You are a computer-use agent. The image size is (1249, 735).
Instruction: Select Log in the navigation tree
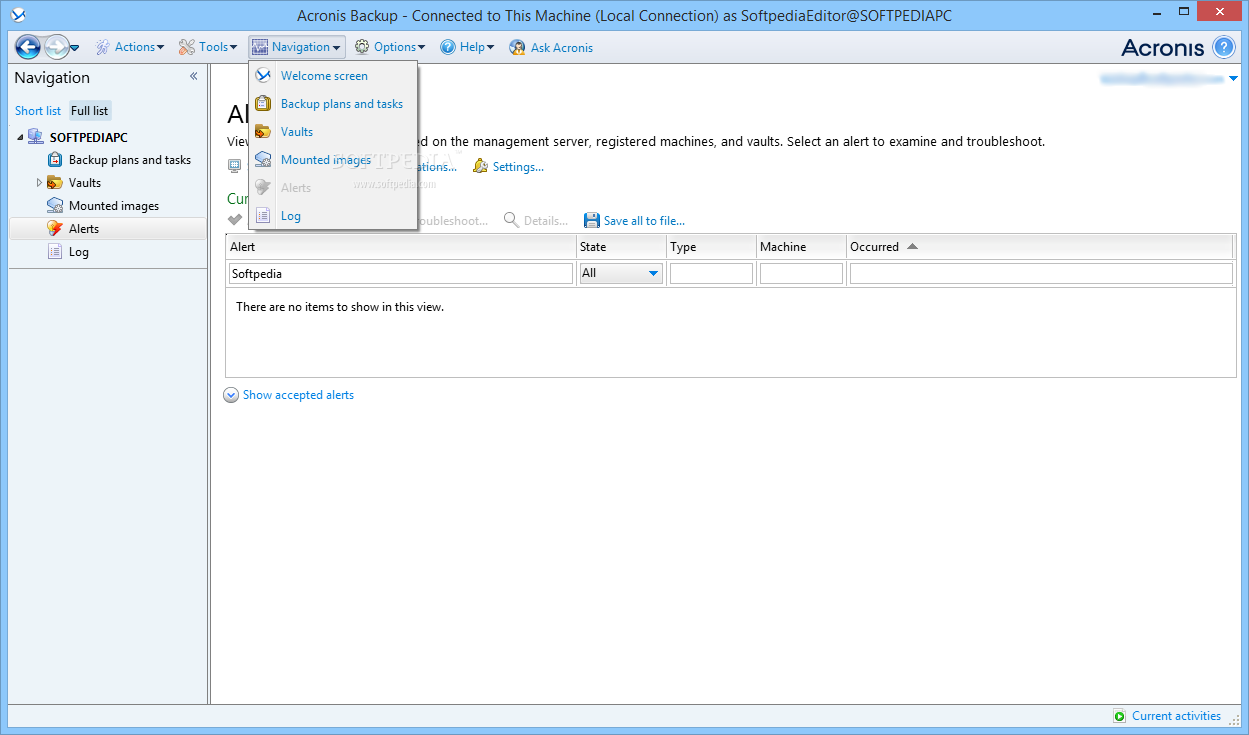coord(79,252)
